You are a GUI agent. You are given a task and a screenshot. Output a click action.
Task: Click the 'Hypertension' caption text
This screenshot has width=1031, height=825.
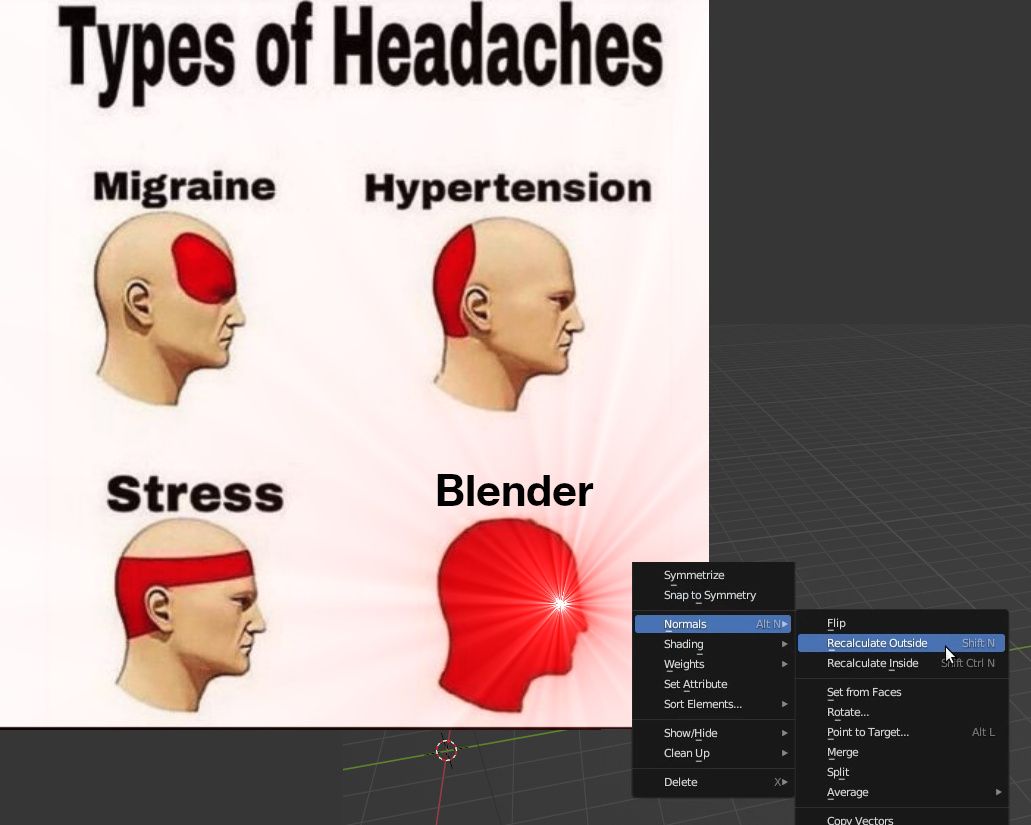(x=508, y=189)
